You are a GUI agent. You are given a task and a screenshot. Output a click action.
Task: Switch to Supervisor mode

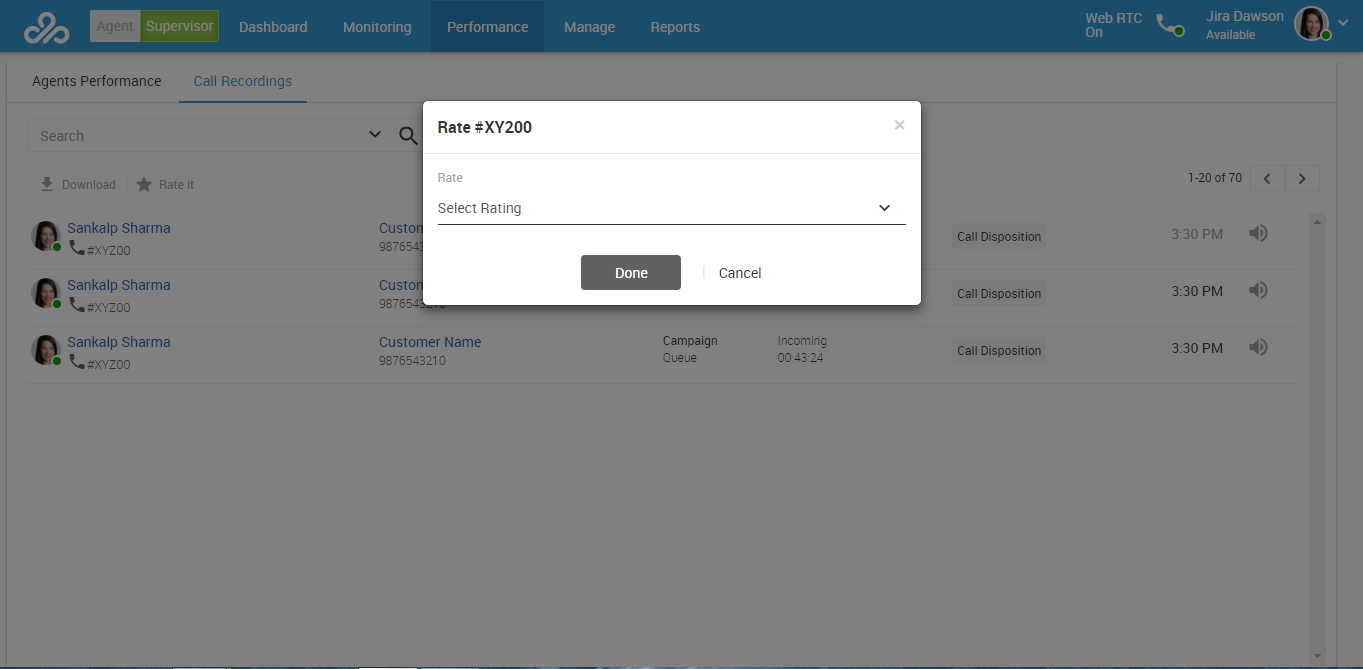pyautogui.click(x=180, y=26)
